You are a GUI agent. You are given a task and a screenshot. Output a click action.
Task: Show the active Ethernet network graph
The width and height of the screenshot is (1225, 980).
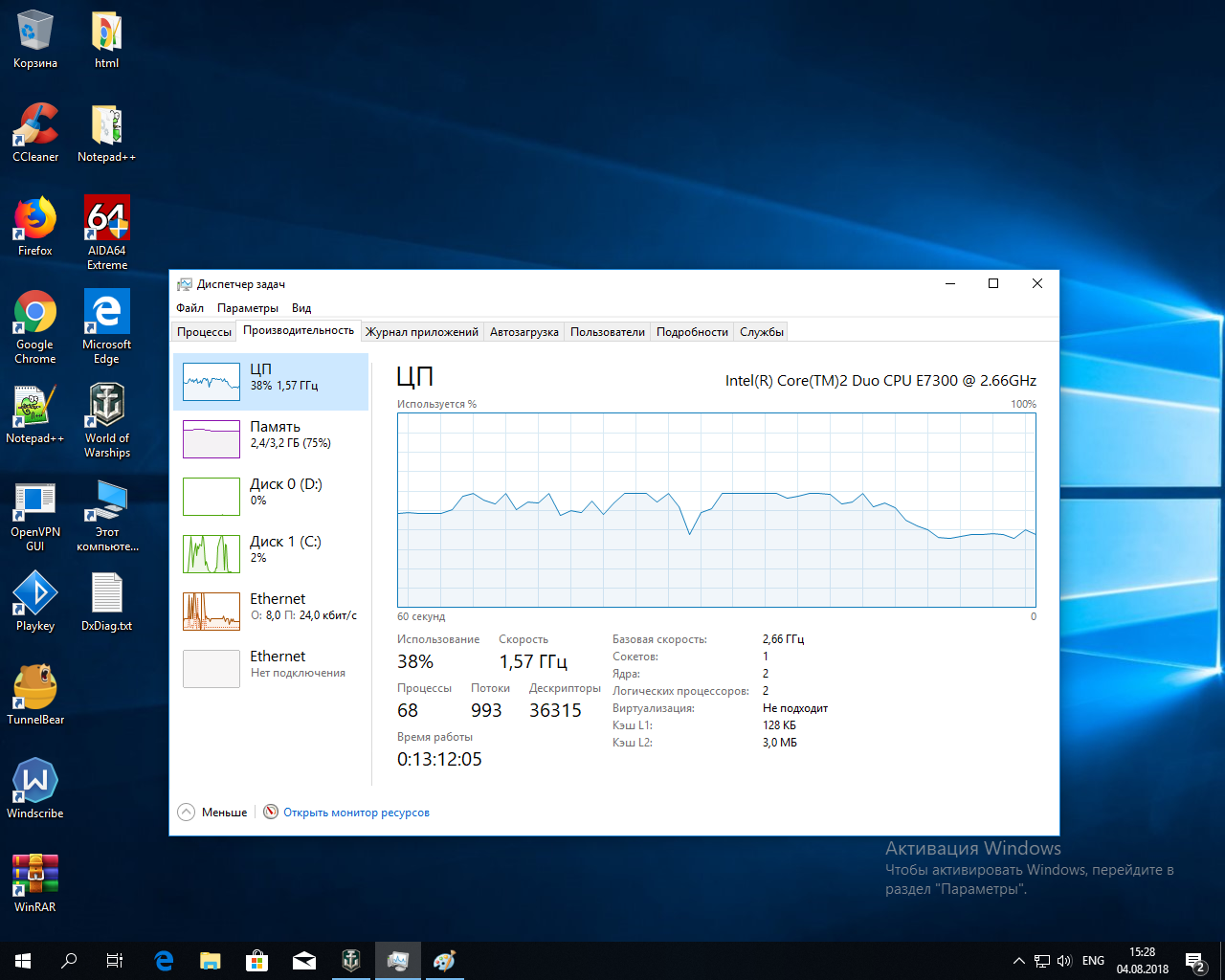pyautogui.click(x=212, y=612)
